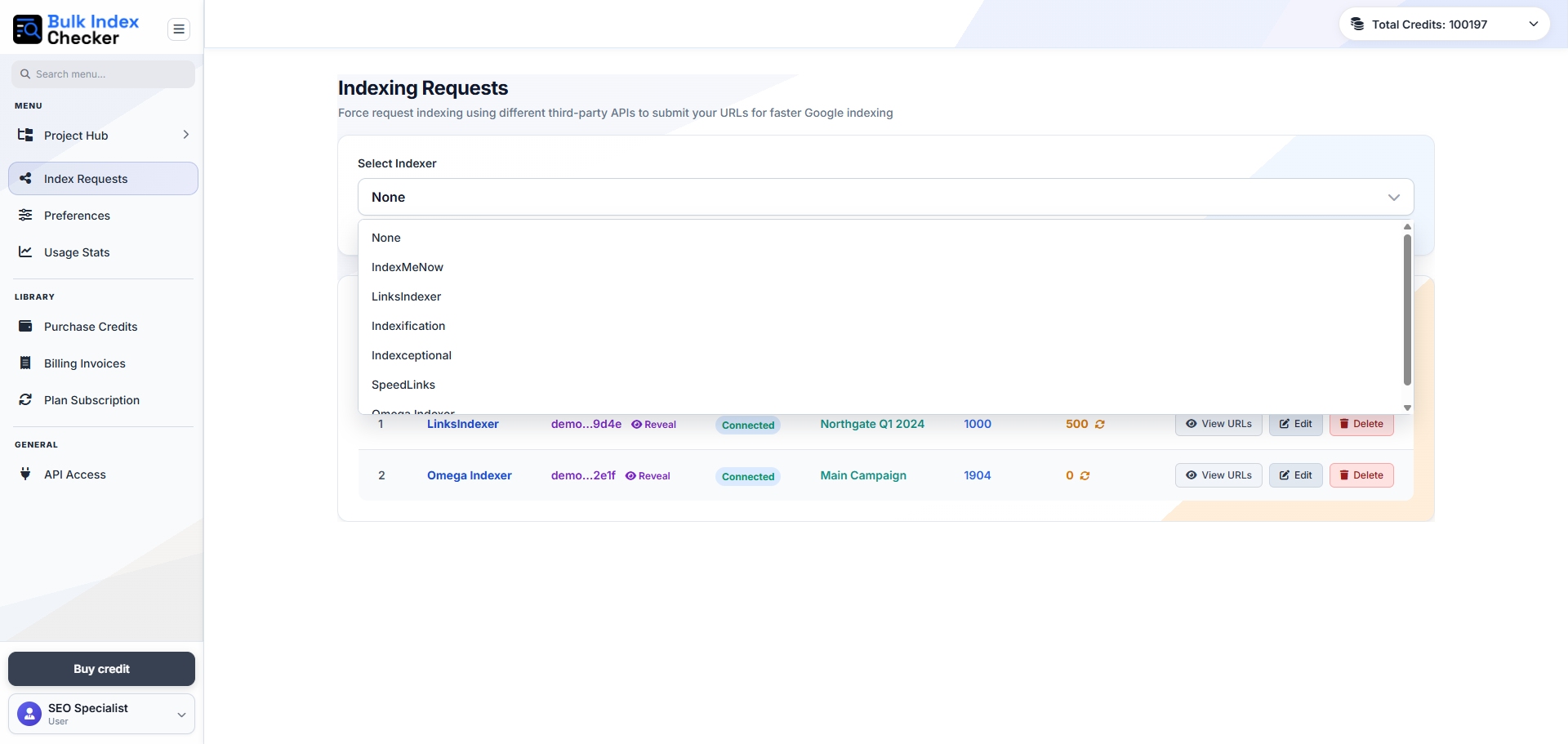Click the Buy credit button
This screenshot has height=744, width=1568.
101,669
